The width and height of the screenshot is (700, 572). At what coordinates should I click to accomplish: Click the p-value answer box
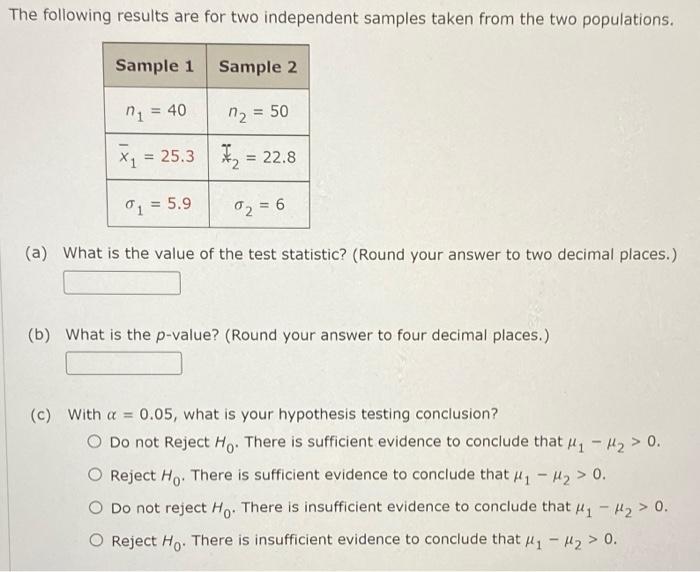[124, 363]
